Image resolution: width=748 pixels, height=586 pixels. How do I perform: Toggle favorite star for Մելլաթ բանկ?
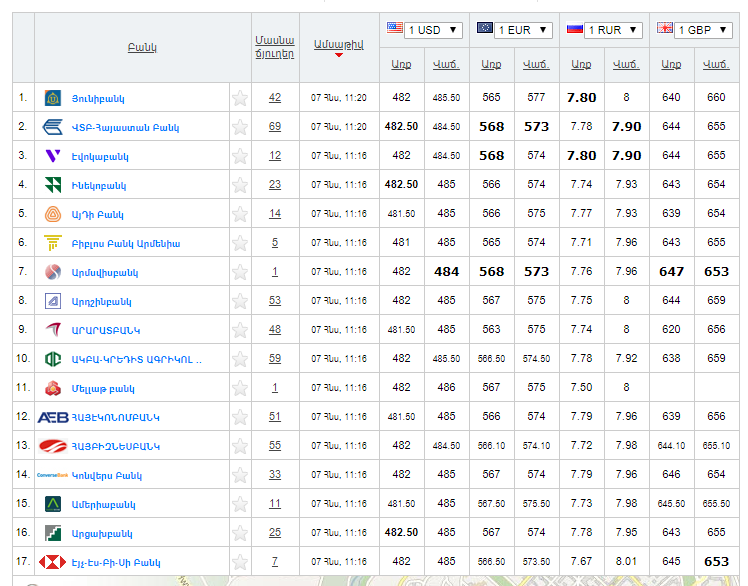coord(240,388)
